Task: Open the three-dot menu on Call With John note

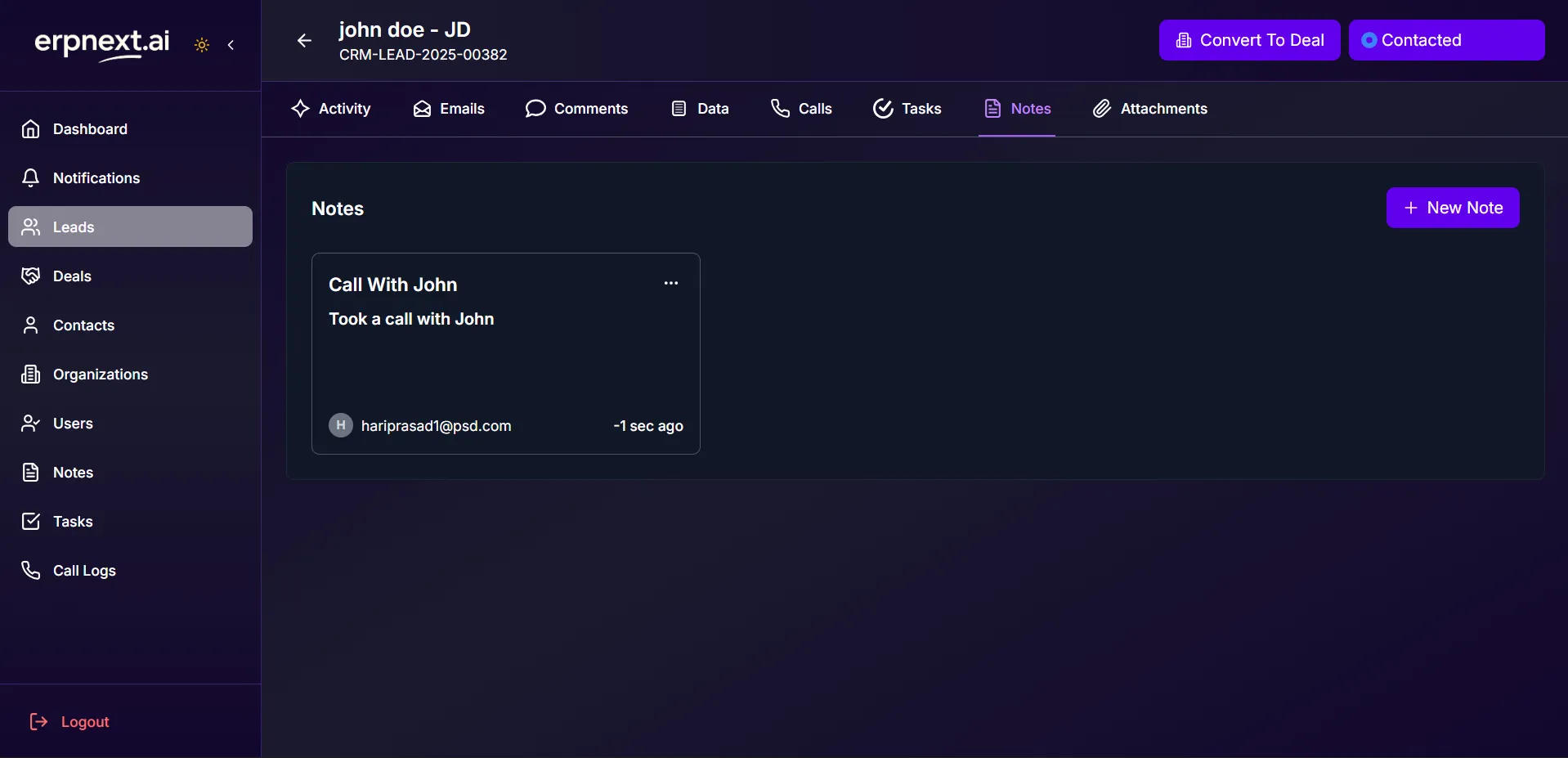Action: pyautogui.click(x=670, y=283)
